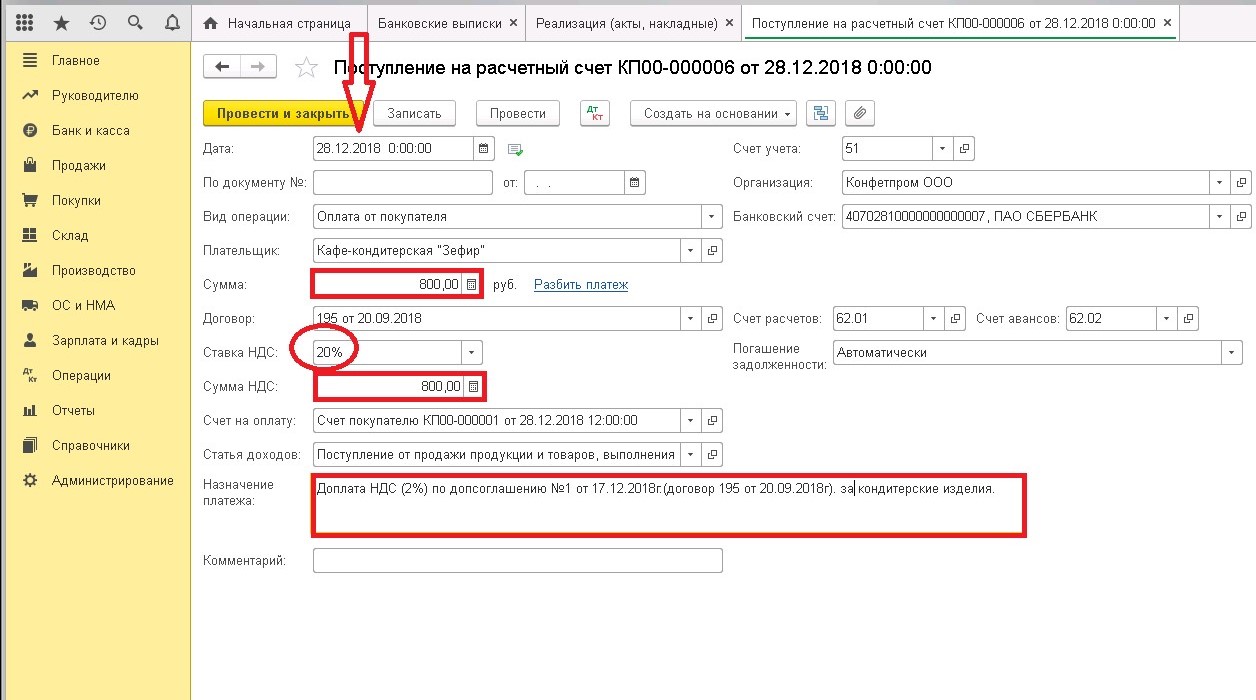
Task: Go back with the left arrow button
Action: pos(222,66)
